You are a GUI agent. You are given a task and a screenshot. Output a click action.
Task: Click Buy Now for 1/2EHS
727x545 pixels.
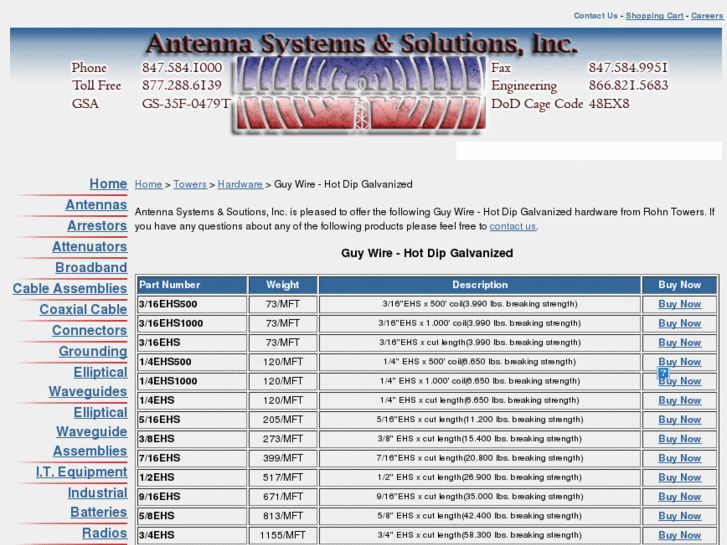pos(679,477)
